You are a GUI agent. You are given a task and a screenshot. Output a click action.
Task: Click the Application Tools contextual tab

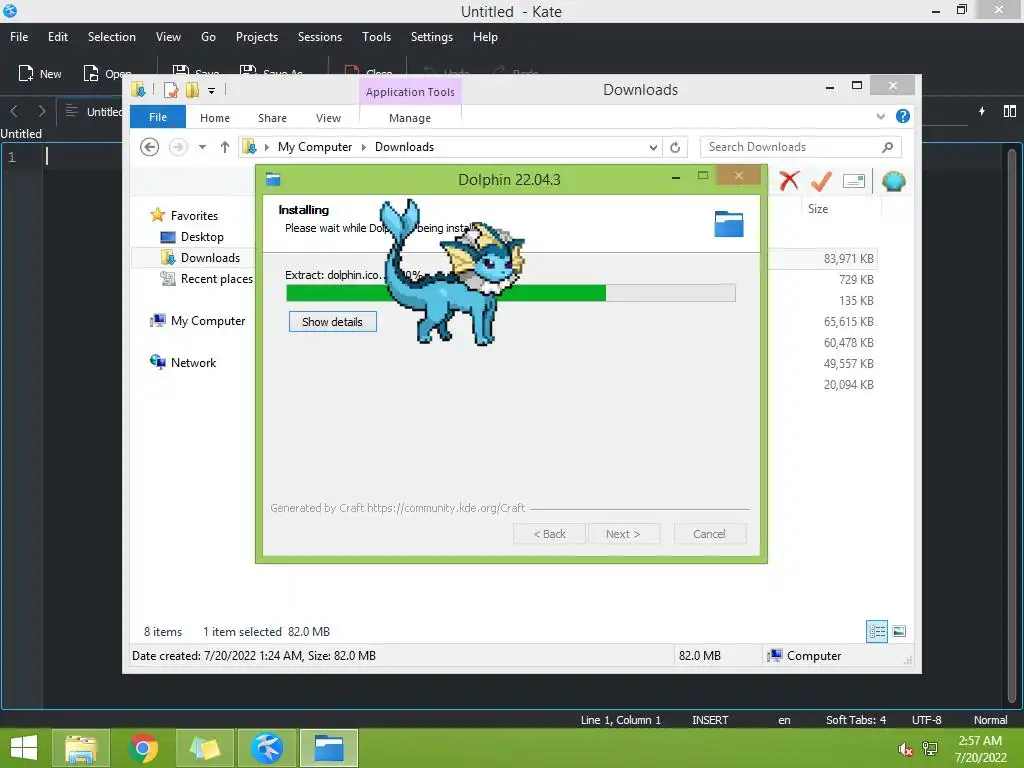point(410,91)
